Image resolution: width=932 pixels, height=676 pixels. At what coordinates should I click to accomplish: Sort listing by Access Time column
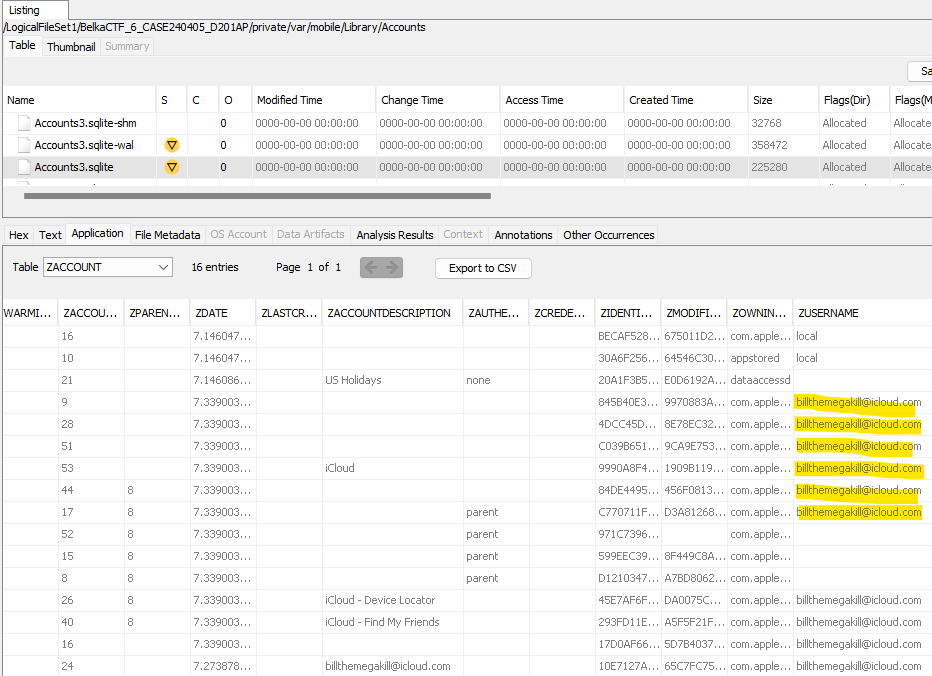point(562,100)
